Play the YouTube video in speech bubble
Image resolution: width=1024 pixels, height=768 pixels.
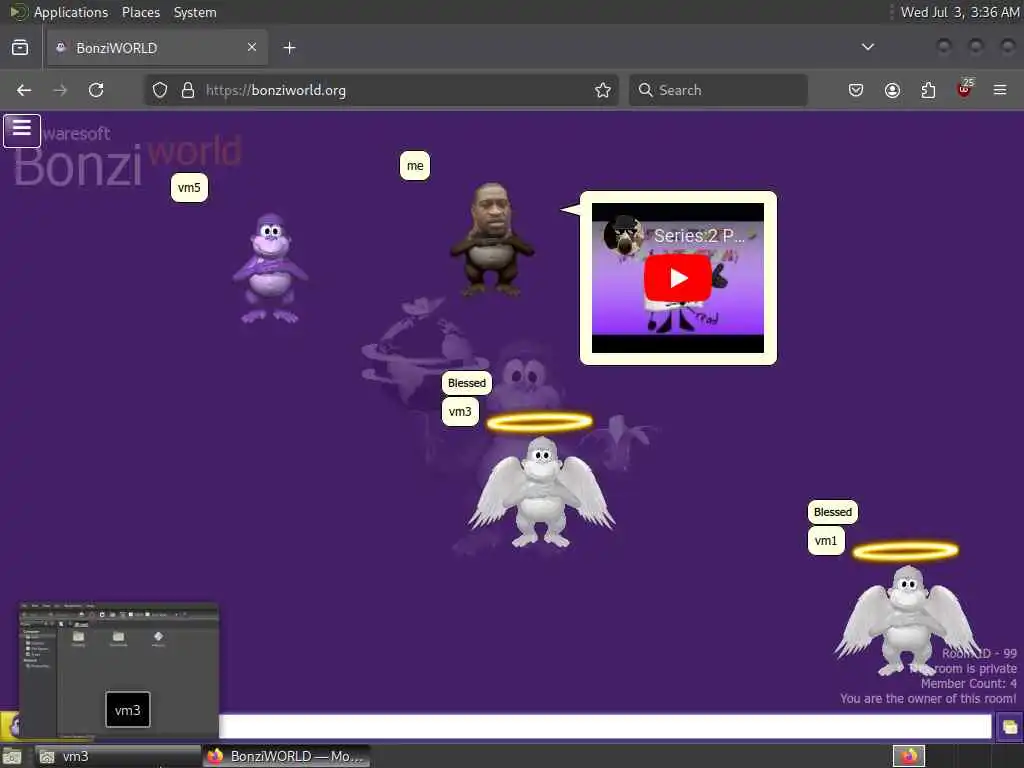pos(678,278)
